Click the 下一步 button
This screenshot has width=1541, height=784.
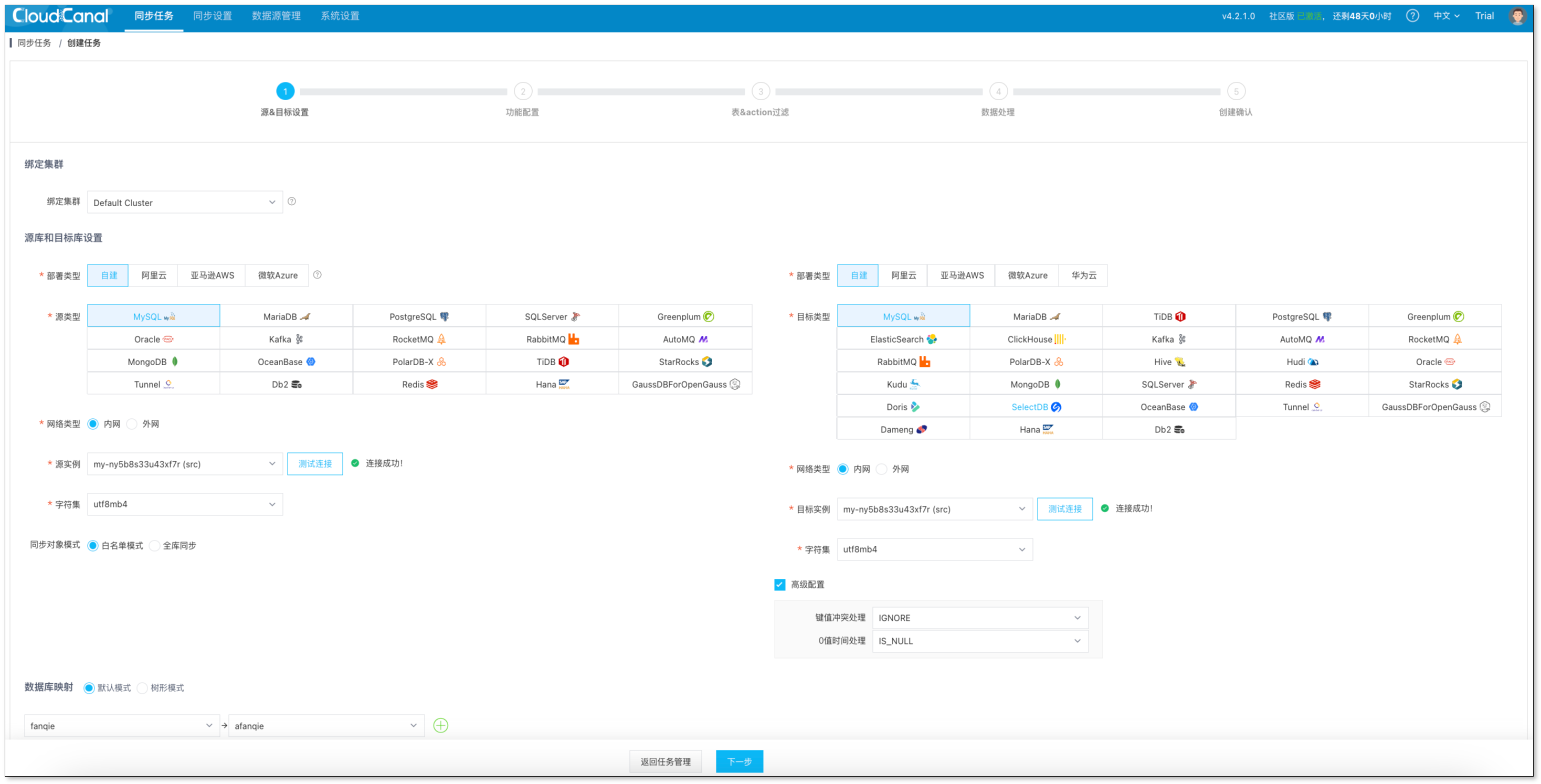pos(740,761)
